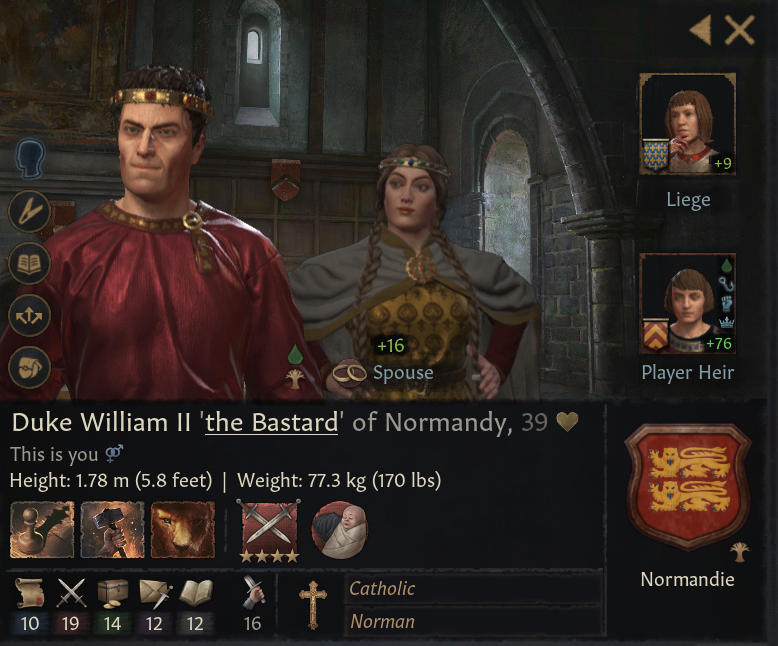Go back with the left arrow
The width and height of the screenshot is (778, 646).
coord(700,31)
